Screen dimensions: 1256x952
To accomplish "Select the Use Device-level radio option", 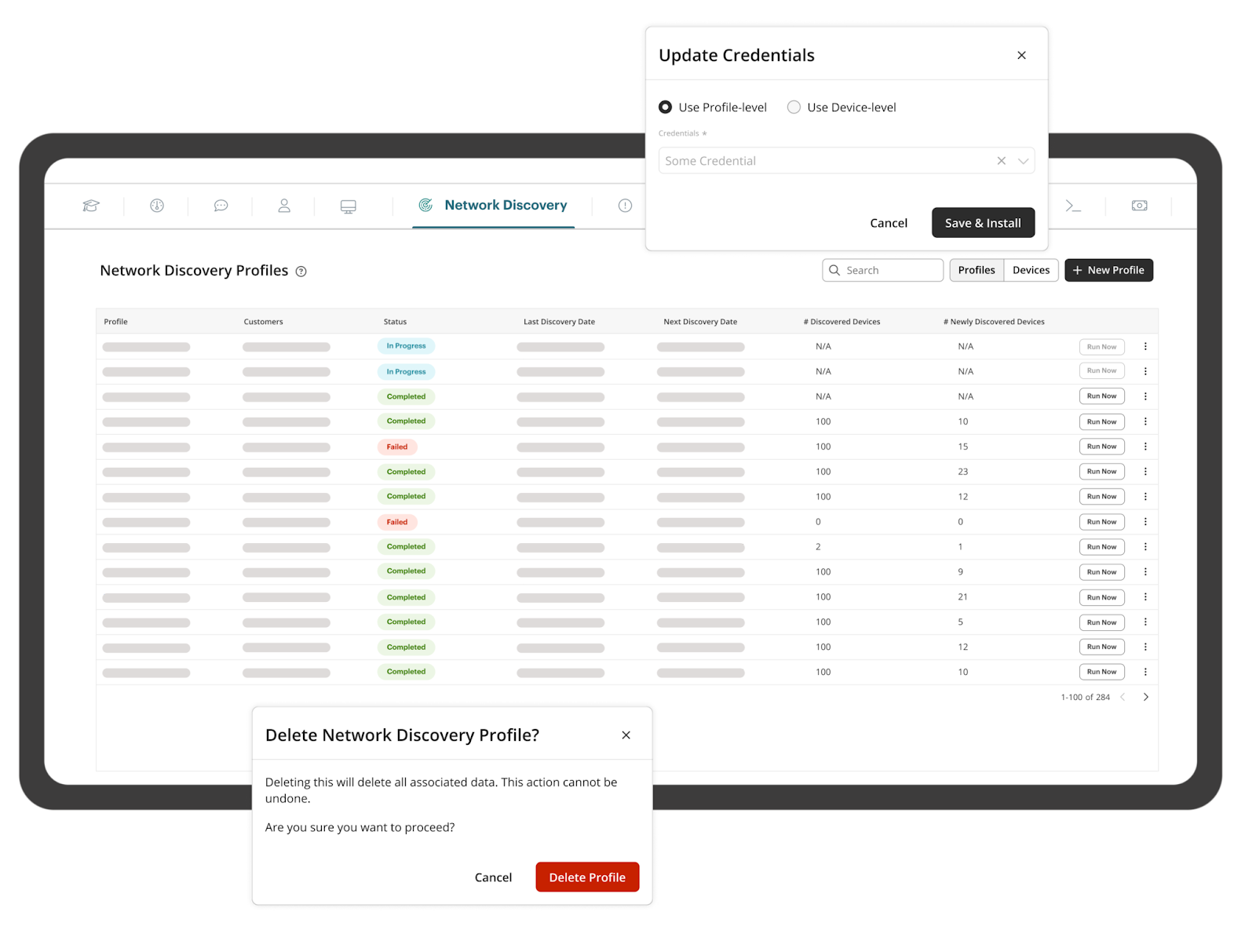I will 794,108.
